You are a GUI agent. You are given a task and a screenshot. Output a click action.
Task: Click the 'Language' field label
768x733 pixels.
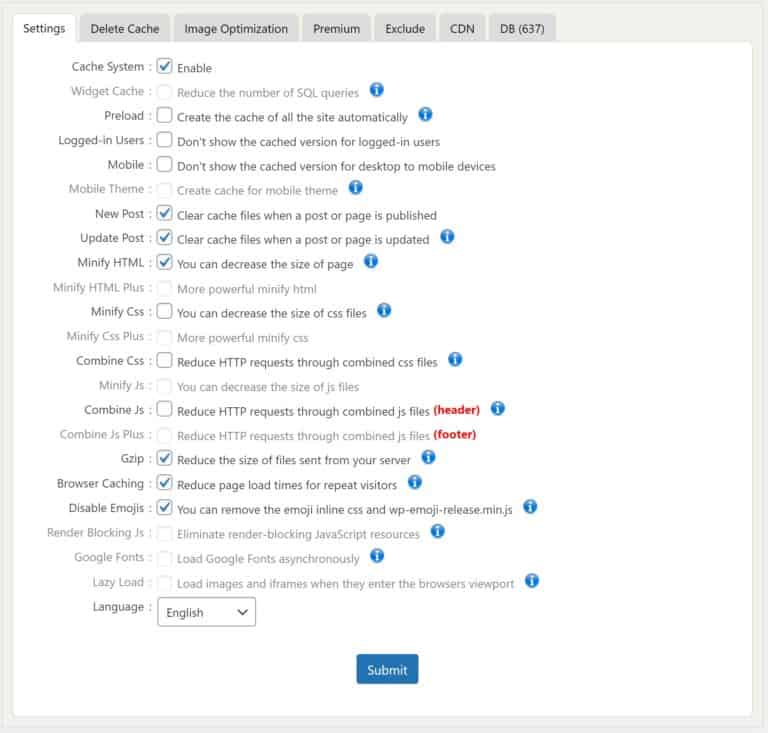click(x=119, y=607)
